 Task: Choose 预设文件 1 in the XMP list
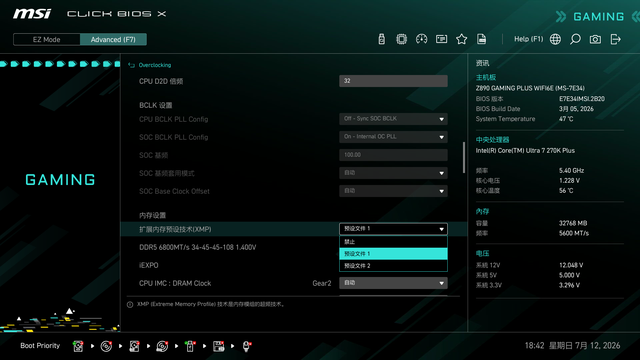point(393,253)
